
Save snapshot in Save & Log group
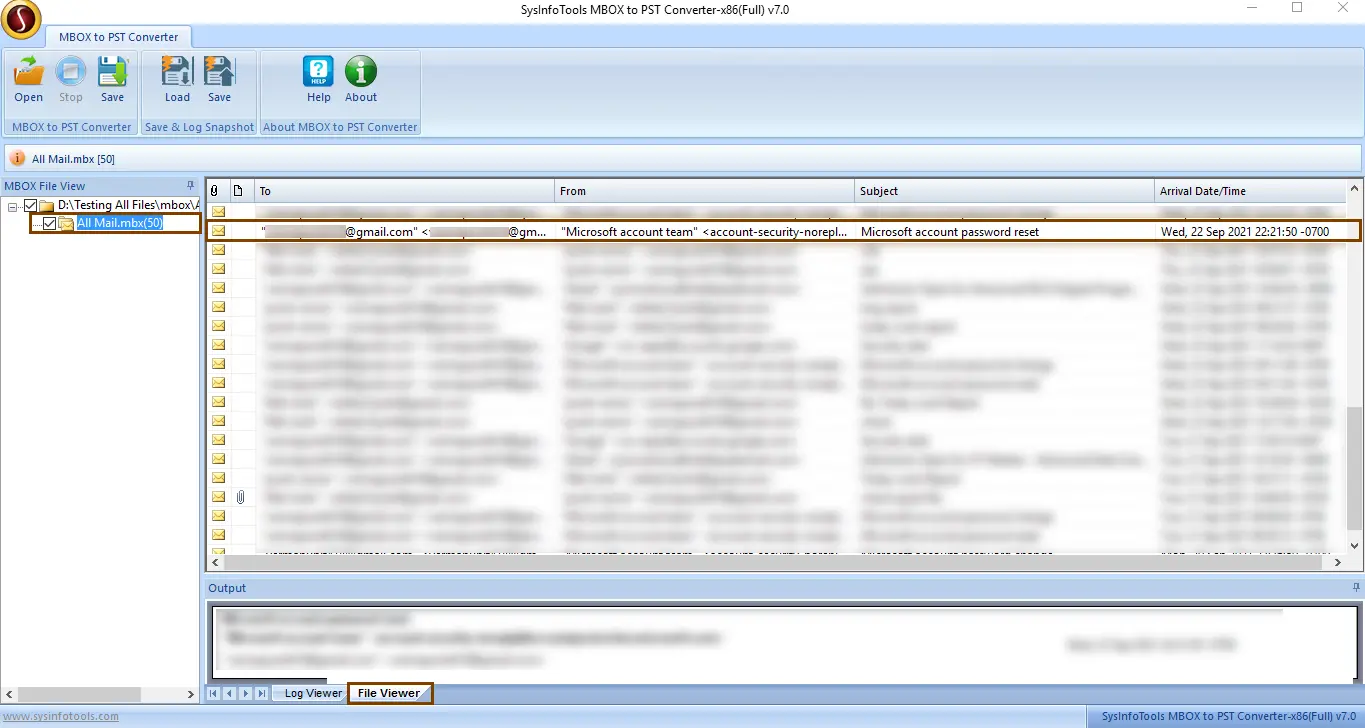219,79
